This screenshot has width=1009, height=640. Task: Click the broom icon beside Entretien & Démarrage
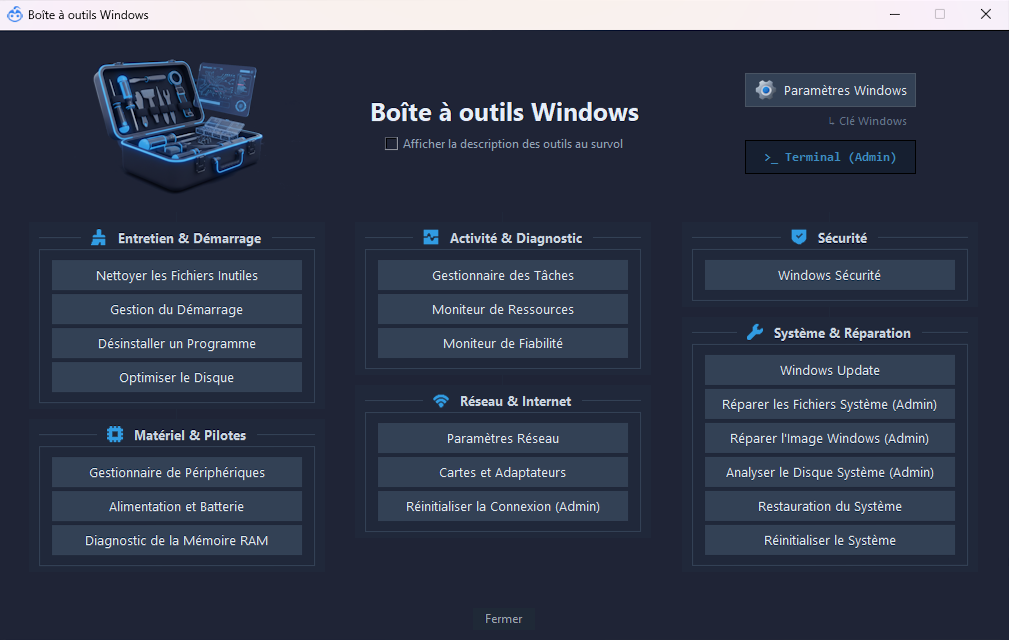point(98,238)
